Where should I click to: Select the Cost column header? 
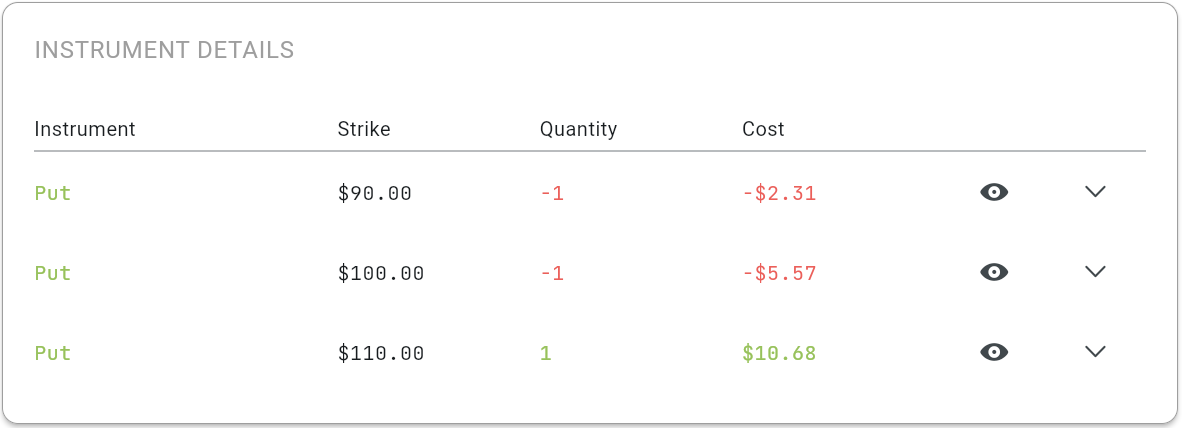click(x=764, y=129)
